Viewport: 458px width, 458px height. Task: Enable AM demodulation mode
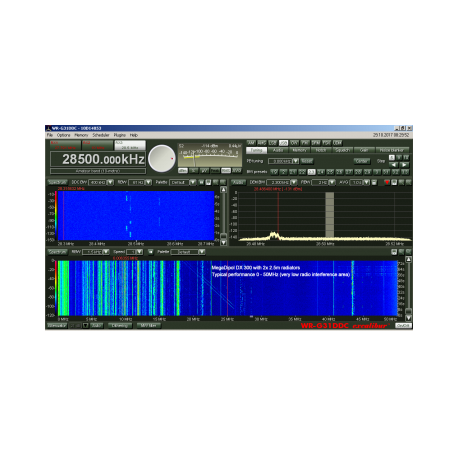pos(251,143)
